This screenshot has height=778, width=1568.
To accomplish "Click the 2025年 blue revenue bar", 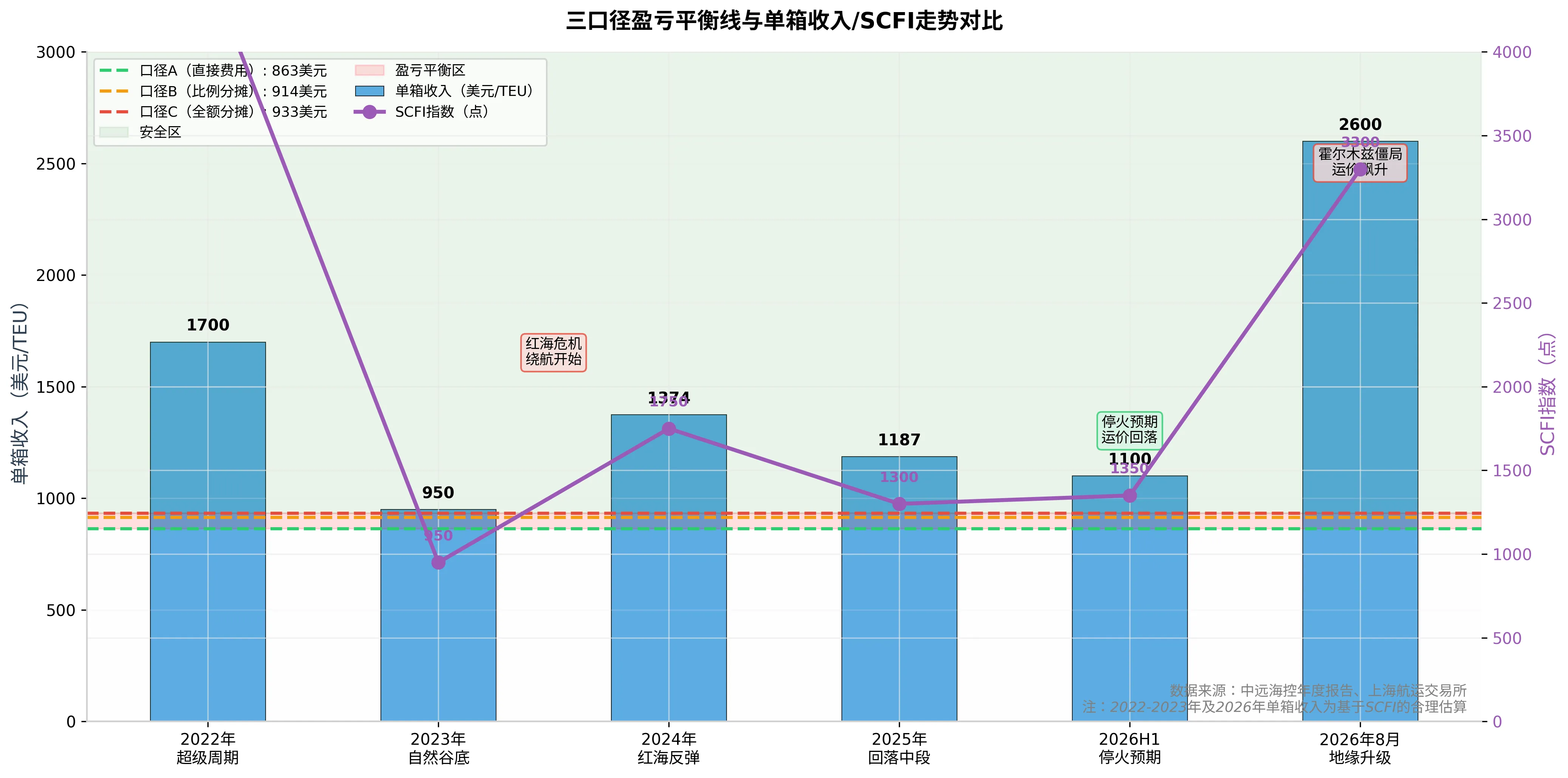I will (x=899, y=589).
